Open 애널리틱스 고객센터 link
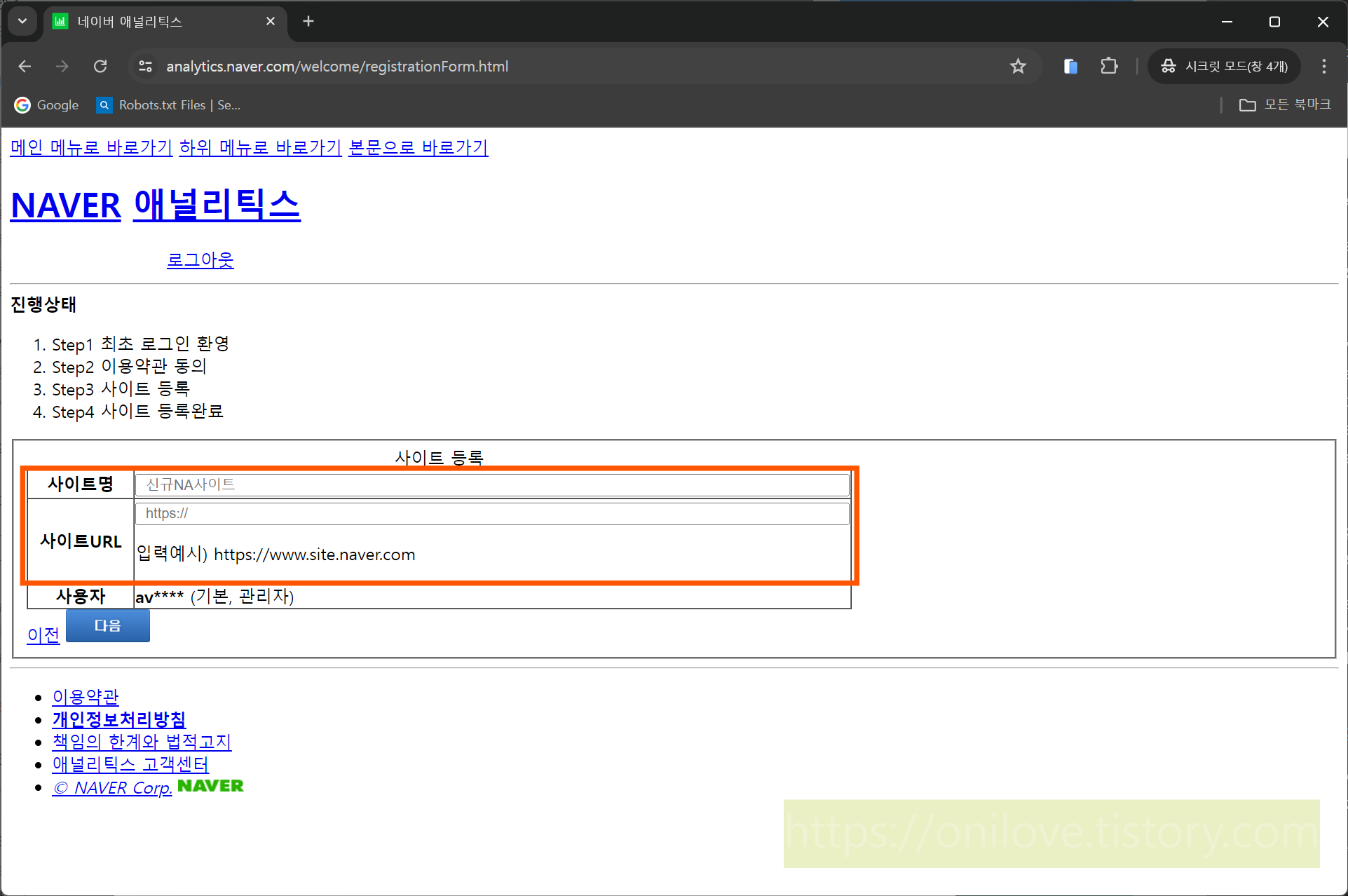Image resolution: width=1348 pixels, height=896 pixels. [130, 764]
